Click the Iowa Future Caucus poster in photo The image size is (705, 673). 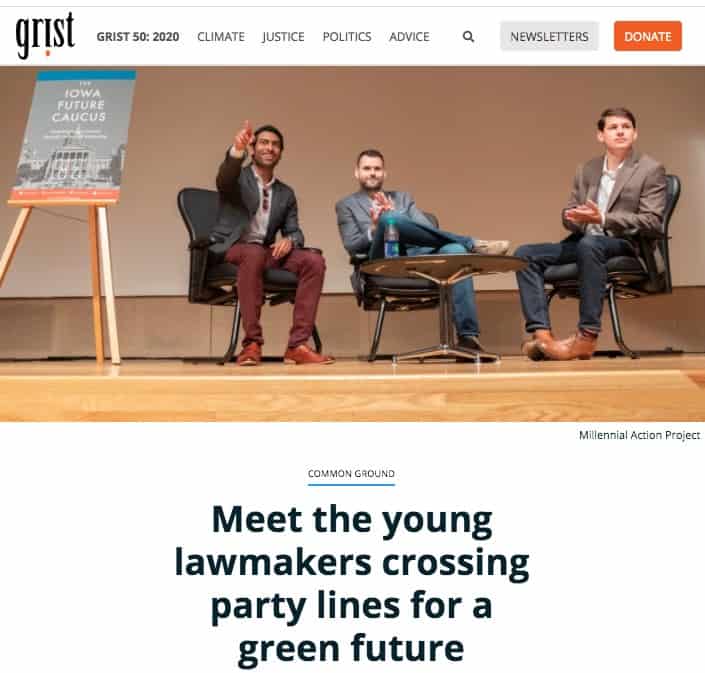point(74,135)
